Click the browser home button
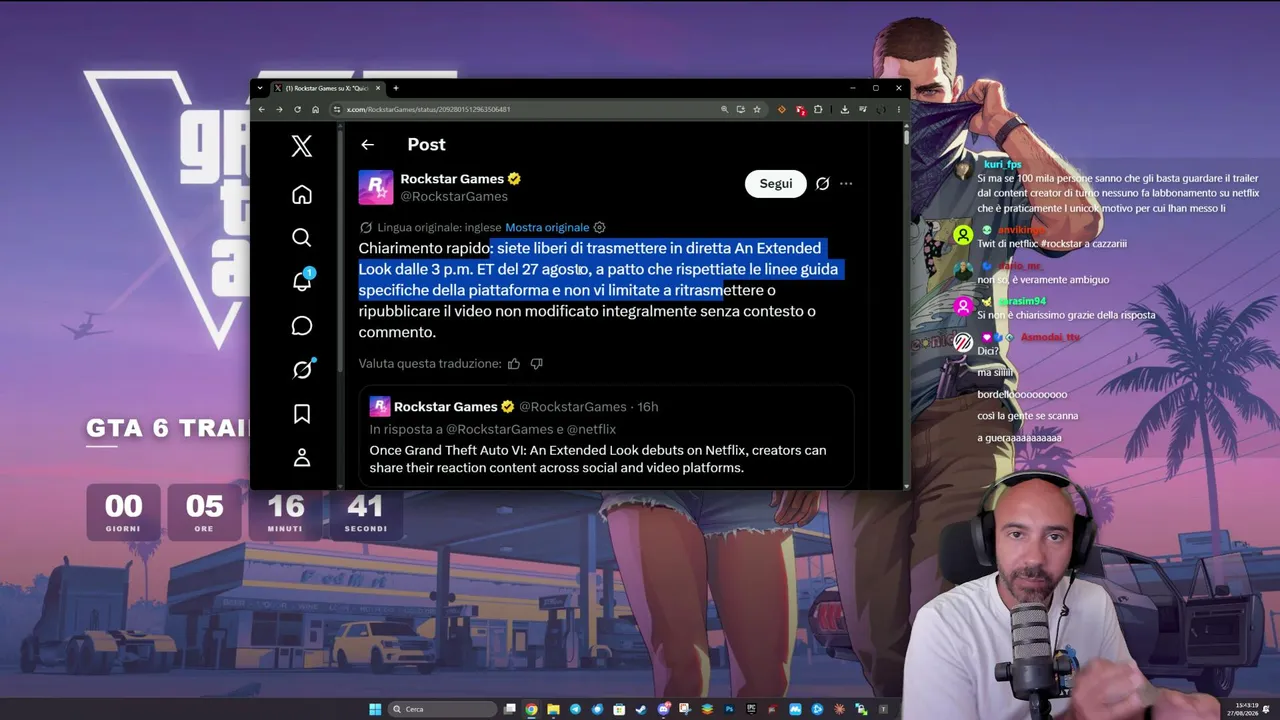 coord(315,109)
